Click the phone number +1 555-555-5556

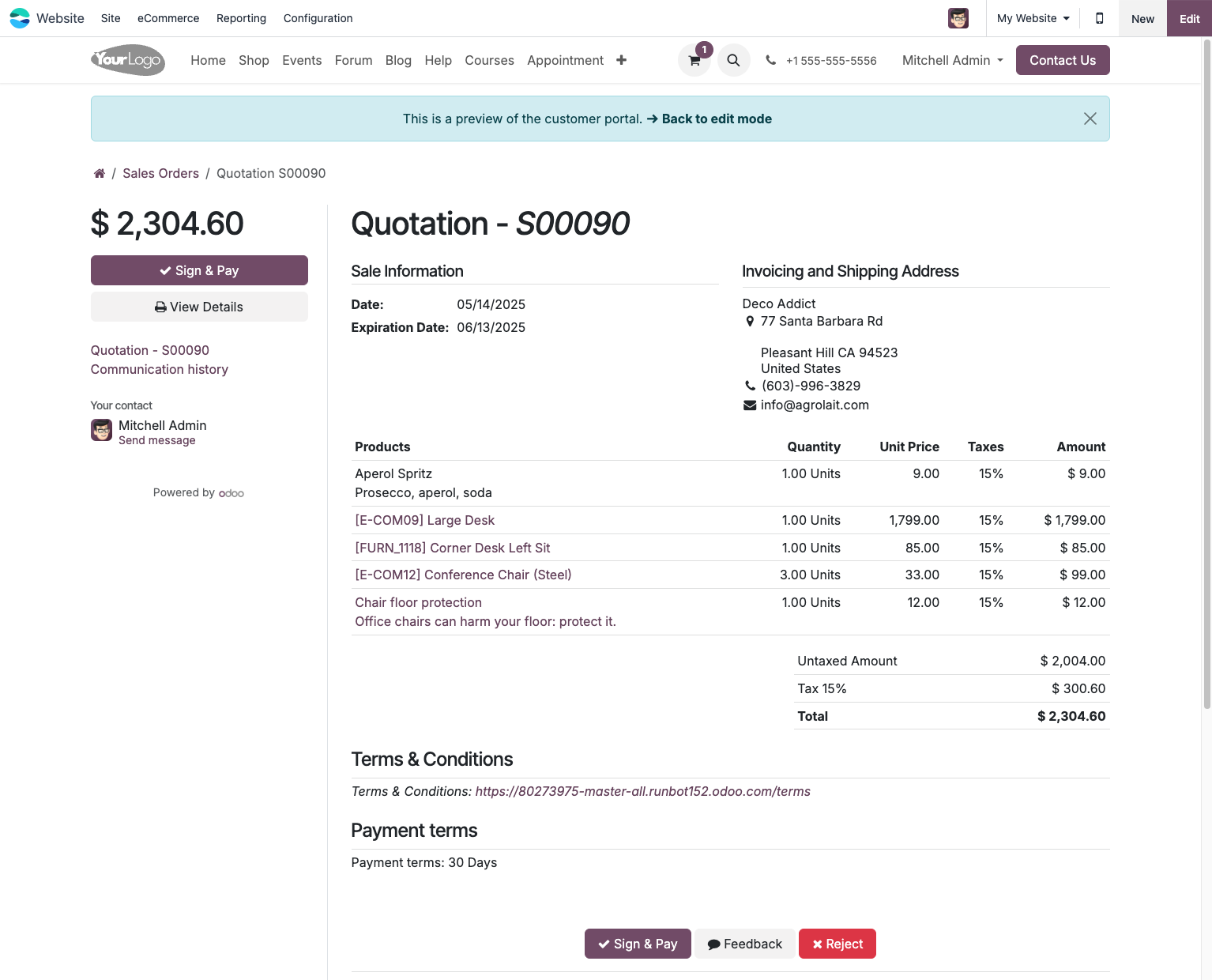pyautogui.click(x=831, y=61)
